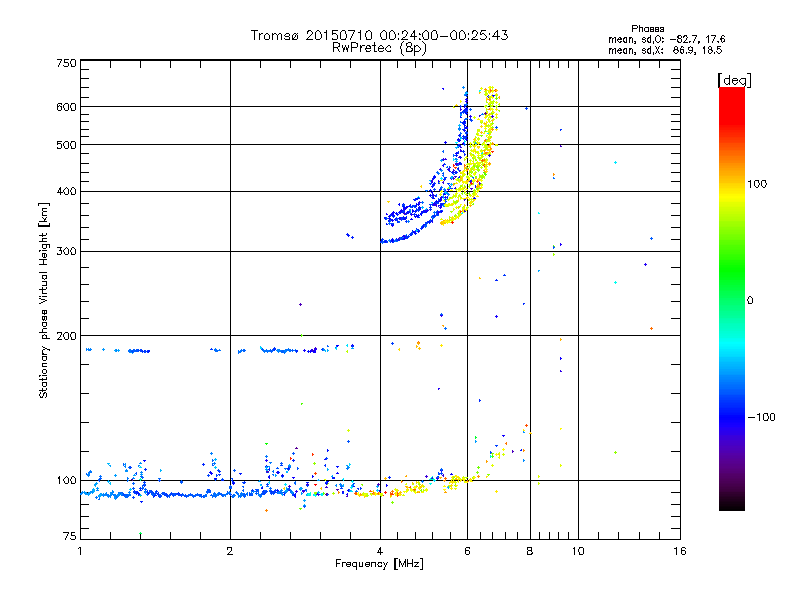800x600 pixels.
Task: Click the colorbar tick label '0'
Action: click(x=749, y=300)
